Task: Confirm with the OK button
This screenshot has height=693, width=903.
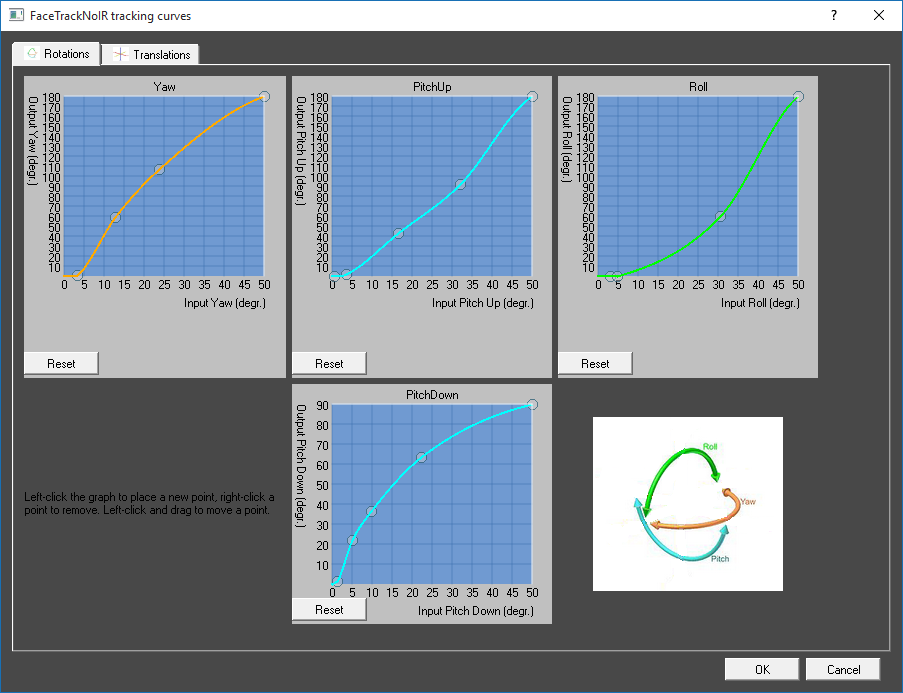Action: 762,669
